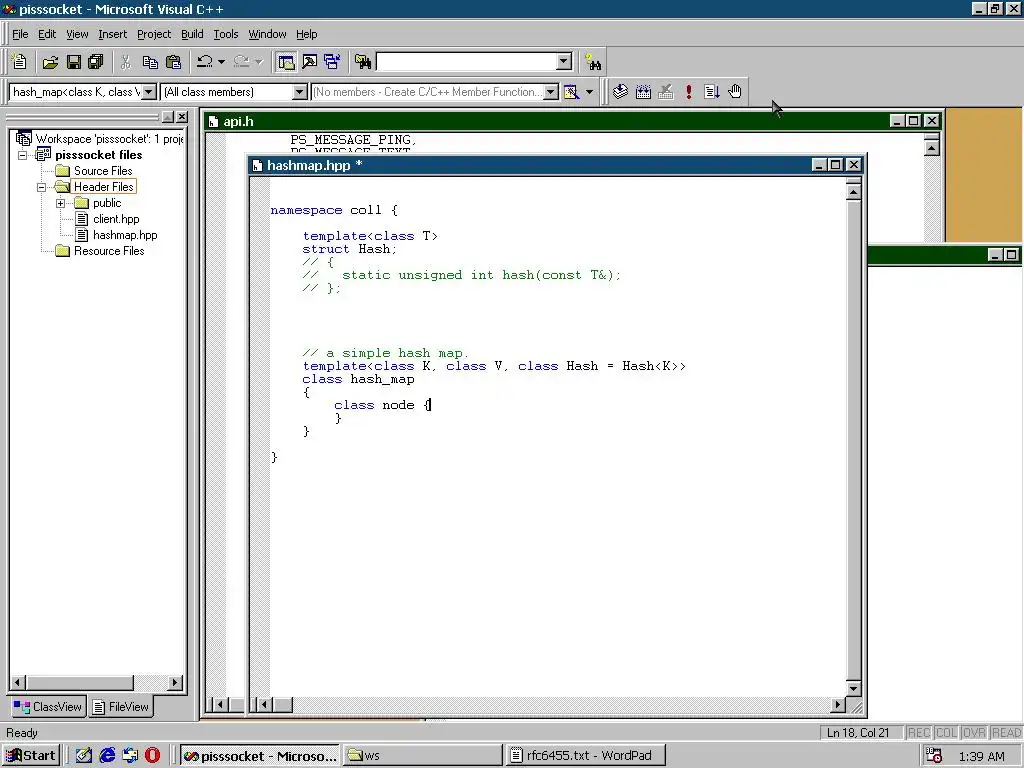This screenshot has height=768, width=1024.
Task: Open the View menu
Action: pyautogui.click(x=77, y=34)
